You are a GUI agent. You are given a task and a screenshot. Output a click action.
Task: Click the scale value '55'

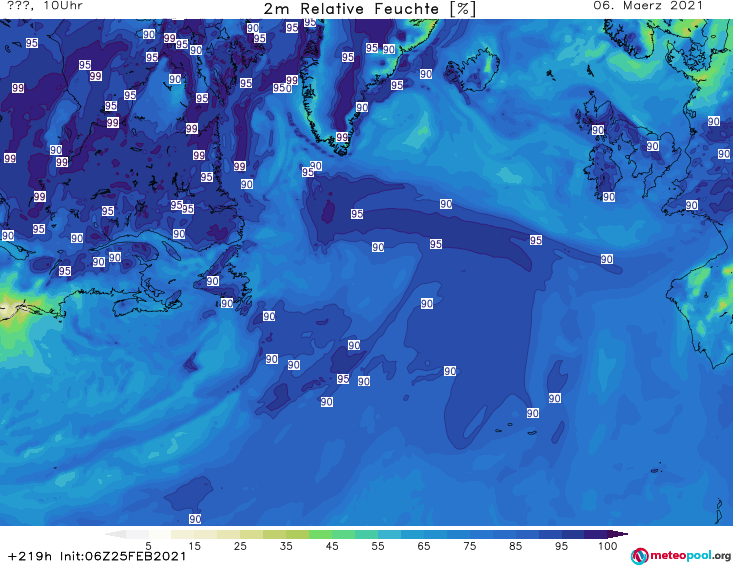coord(378,546)
